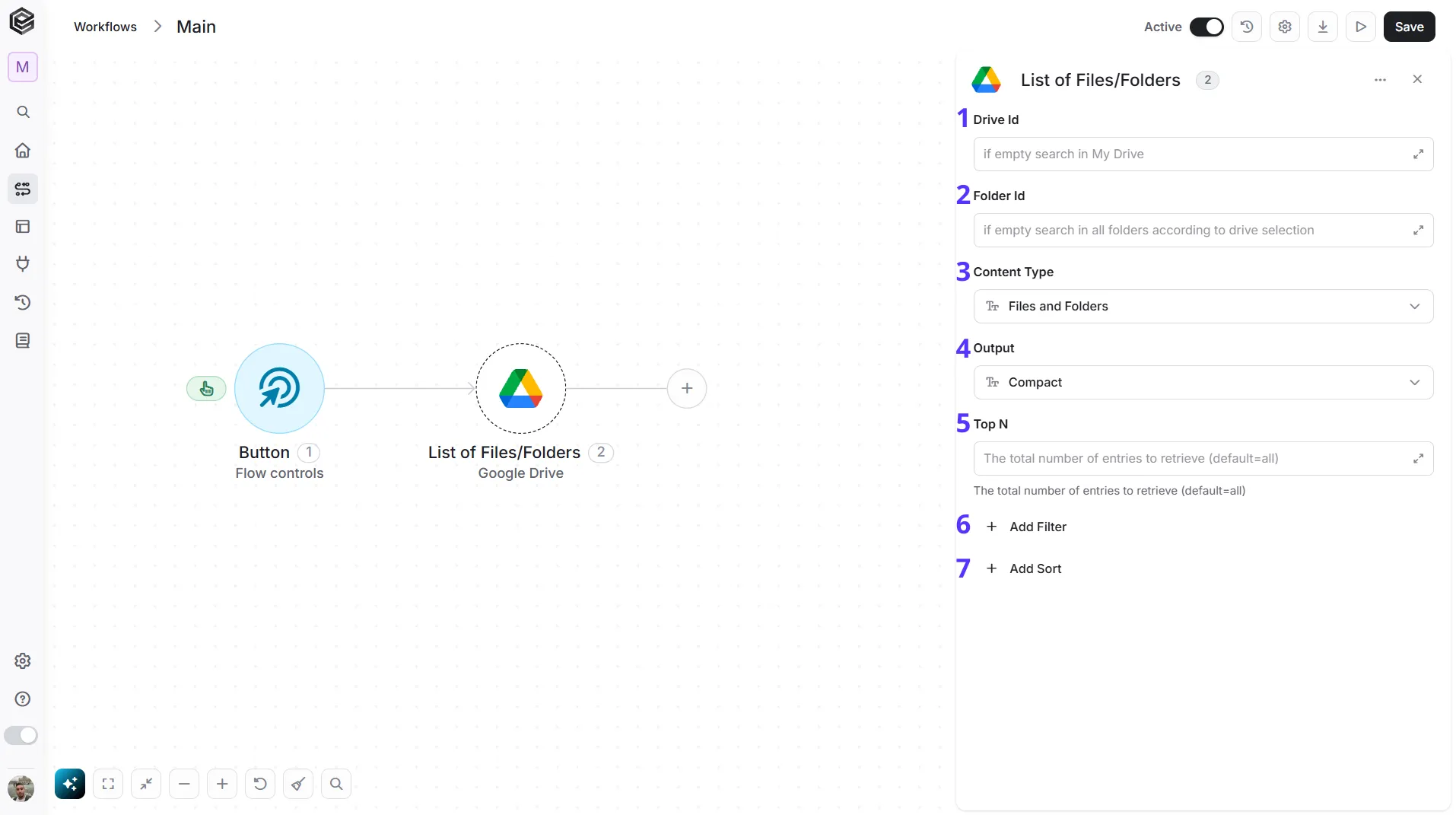The height and width of the screenshot is (815, 1456).
Task: Open the Content Type dropdown
Action: (1203, 306)
